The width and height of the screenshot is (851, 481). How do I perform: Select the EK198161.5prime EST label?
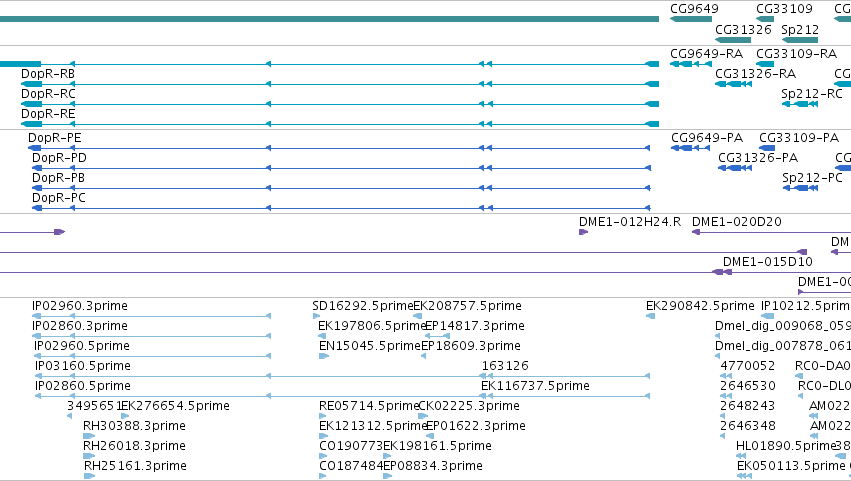pos(437,446)
